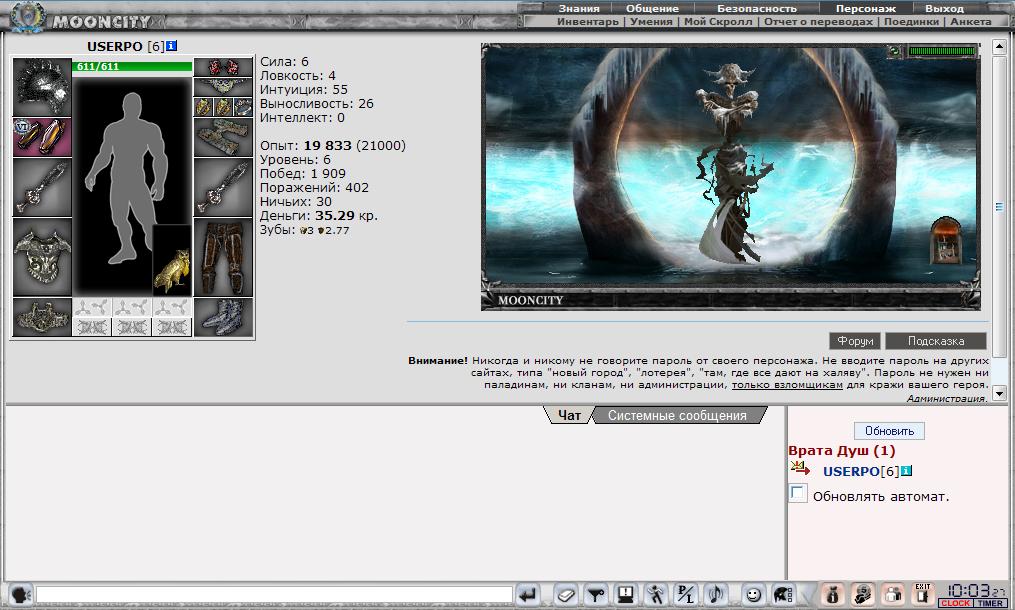Enable the 'Обновлять автомат.' checkbox
Viewport: 1015px width, 610px height.
(798, 493)
